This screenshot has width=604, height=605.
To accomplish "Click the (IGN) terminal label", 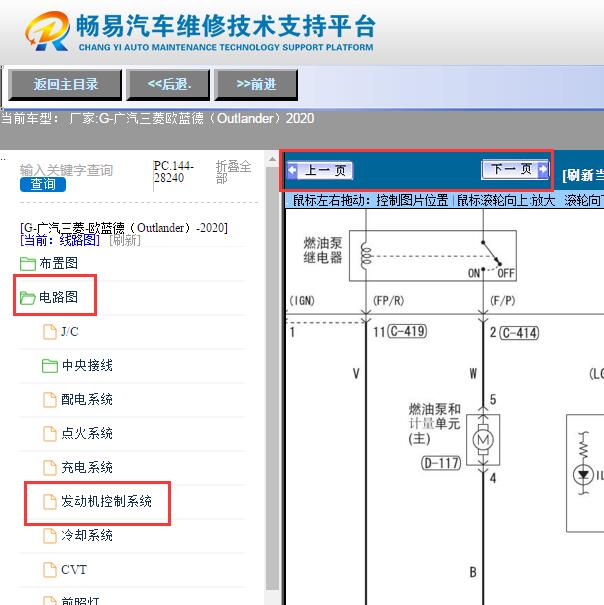I will pos(302,301).
